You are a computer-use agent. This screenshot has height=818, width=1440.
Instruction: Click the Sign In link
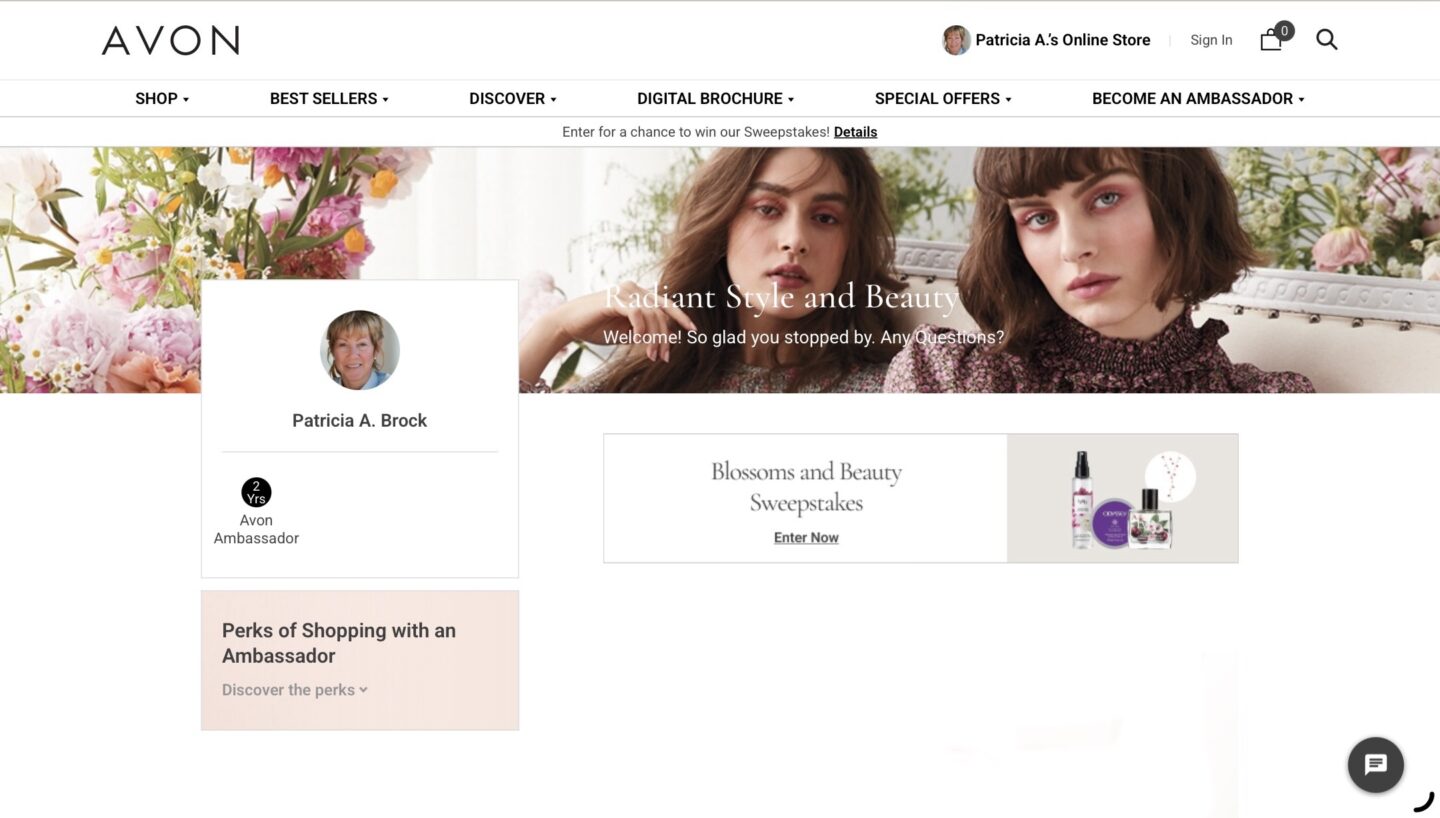click(x=1211, y=40)
